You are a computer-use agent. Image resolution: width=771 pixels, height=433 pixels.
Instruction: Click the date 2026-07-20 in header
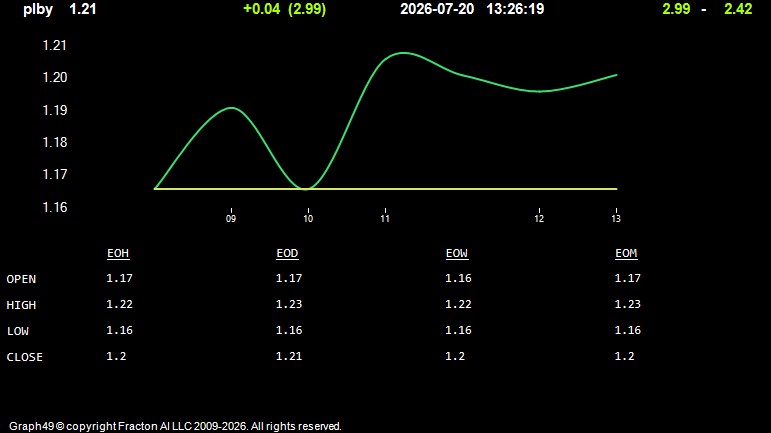click(437, 9)
